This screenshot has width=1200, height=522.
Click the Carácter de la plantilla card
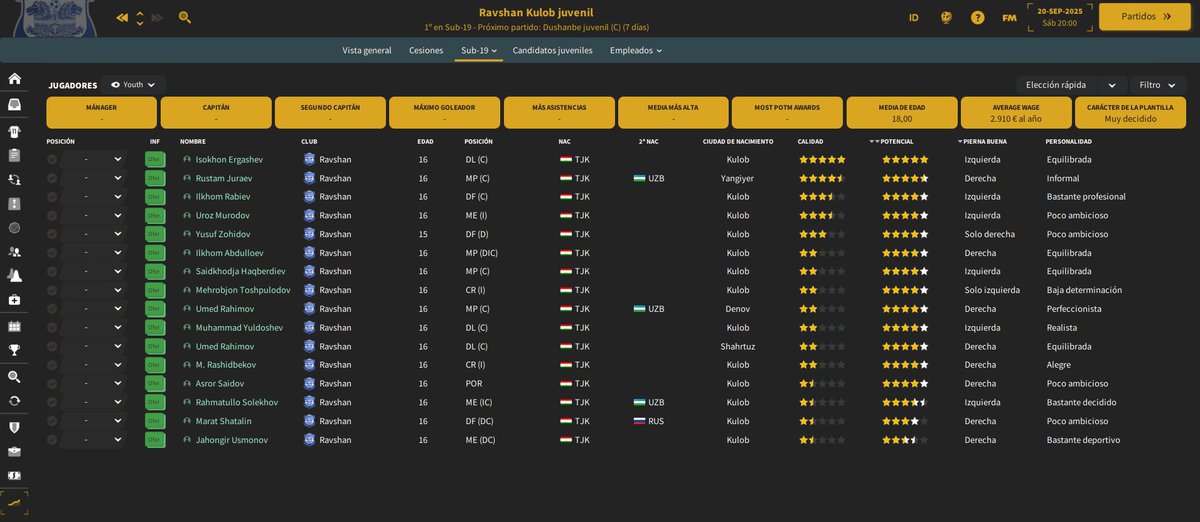(1131, 112)
